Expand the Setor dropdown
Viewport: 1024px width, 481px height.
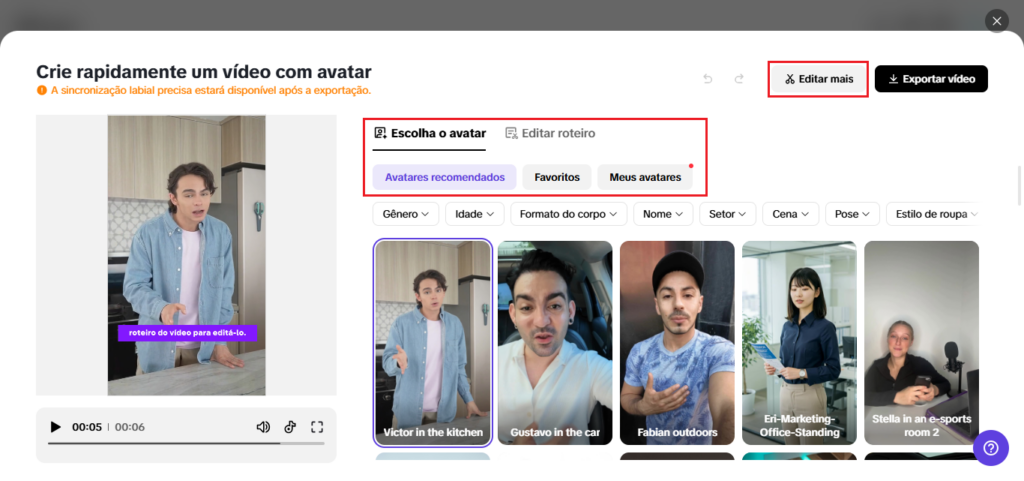tap(728, 214)
